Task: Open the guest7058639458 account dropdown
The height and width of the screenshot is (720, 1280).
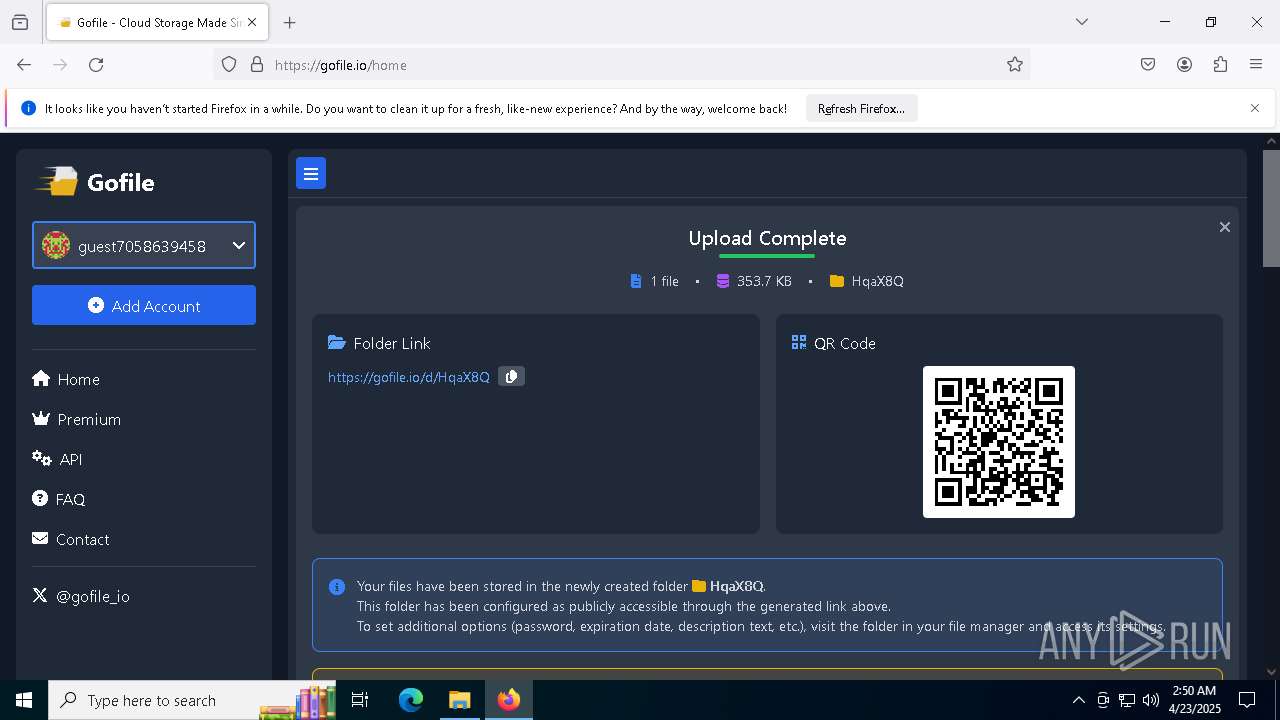Action: pyautogui.click(x=144, y=245)
